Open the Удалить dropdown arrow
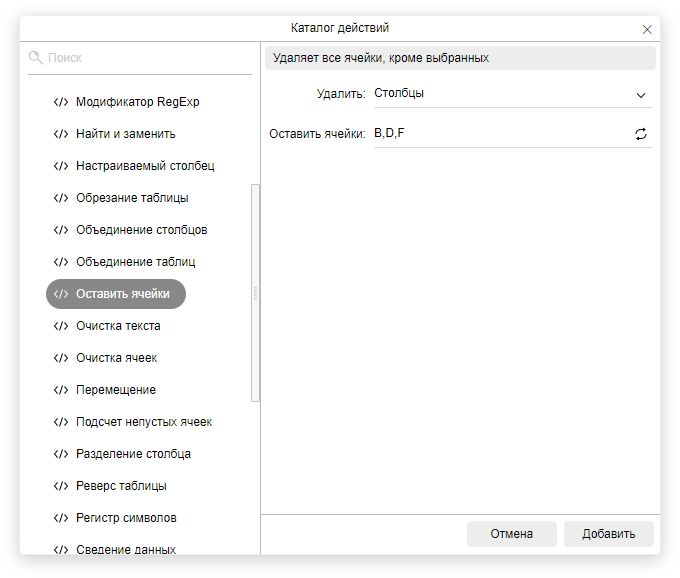 (641, 95)
